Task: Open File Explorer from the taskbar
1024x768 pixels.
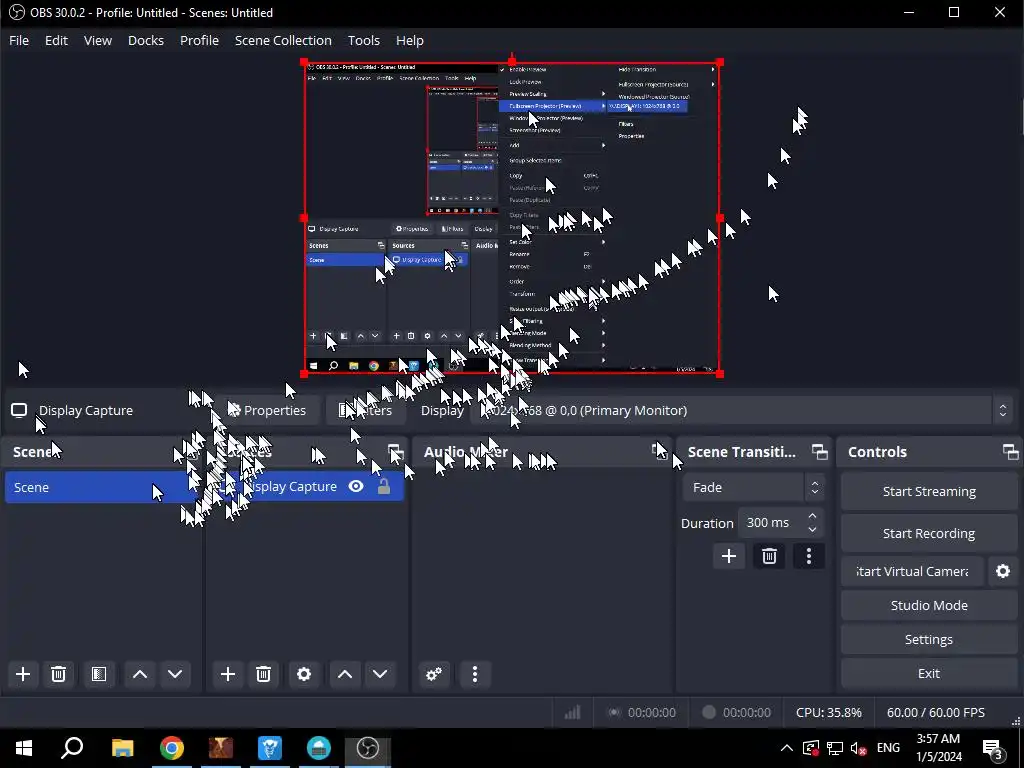Action: pos(122,748)
